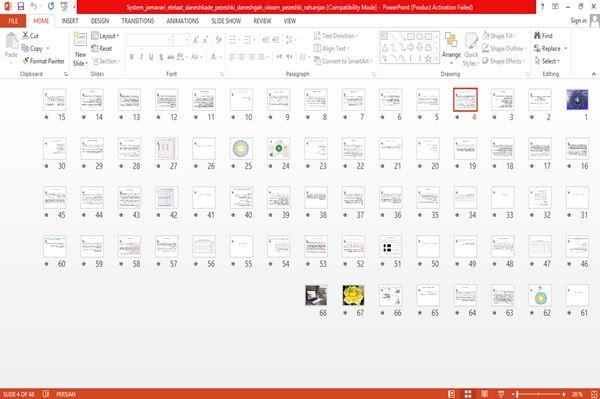Viewport: 600px width, 399px height.
Task: Open Shape Effects menu
Action: click(x=503, y=61)
